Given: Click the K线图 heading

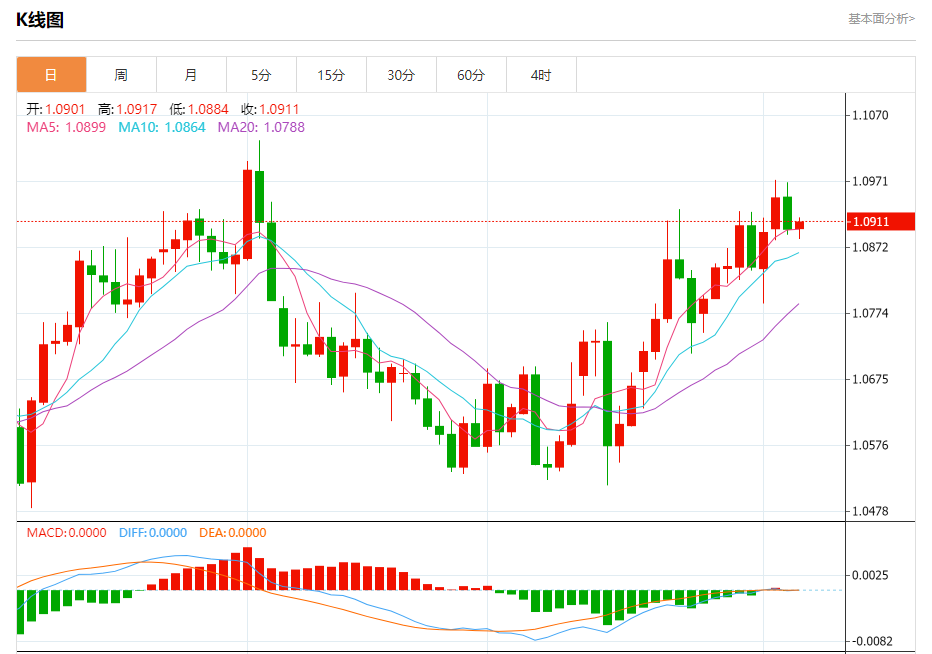Looking at the screenshot, I should tap(40, 20).
